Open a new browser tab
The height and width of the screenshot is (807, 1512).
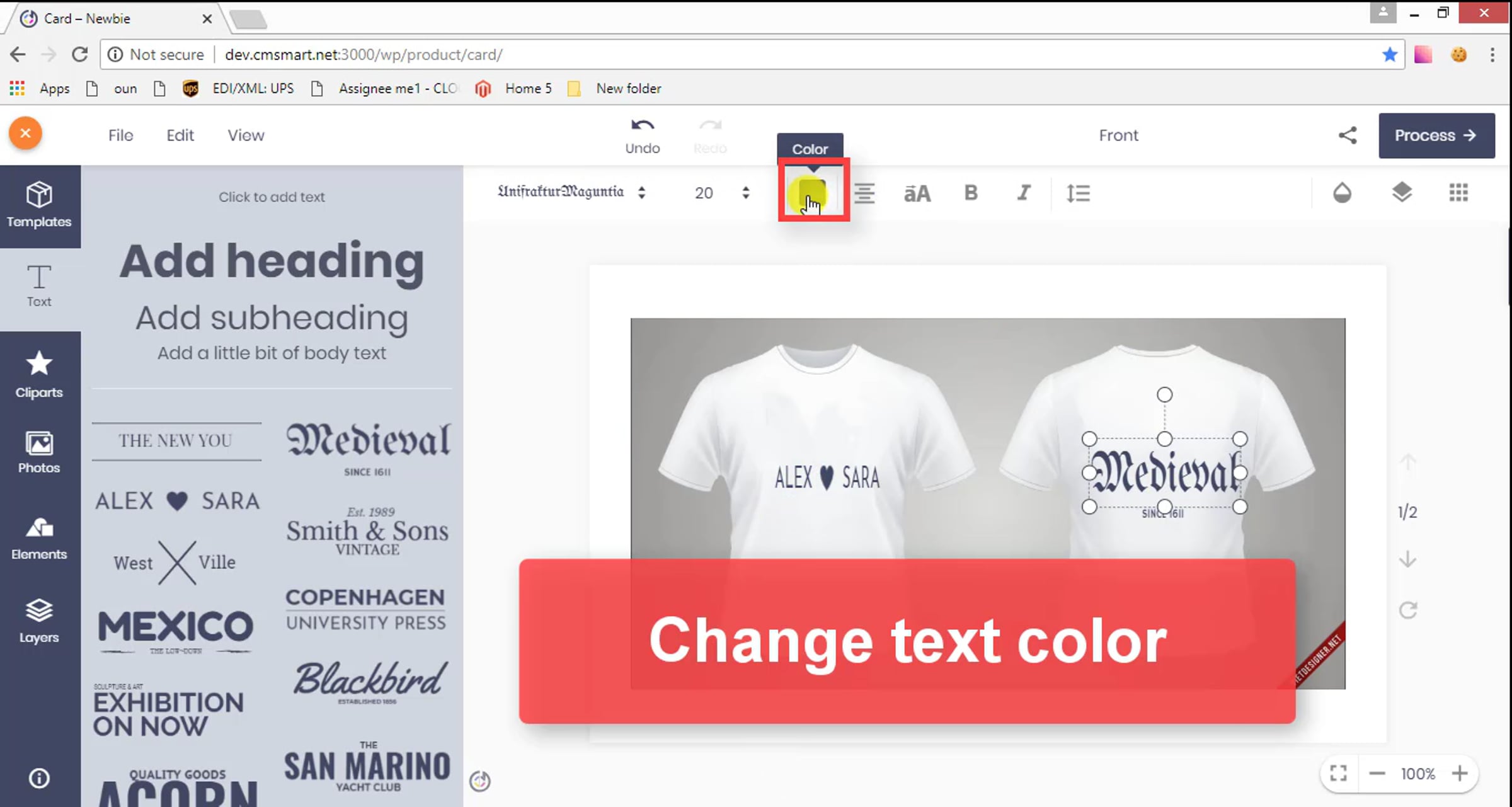pos(248,20)
